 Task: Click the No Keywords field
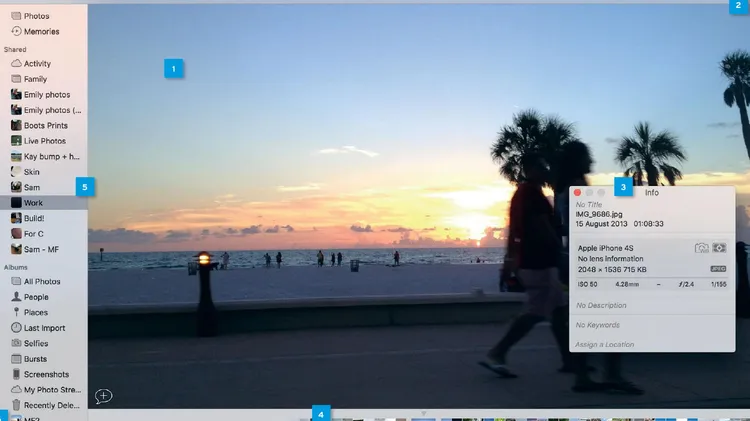coord(597,325)
